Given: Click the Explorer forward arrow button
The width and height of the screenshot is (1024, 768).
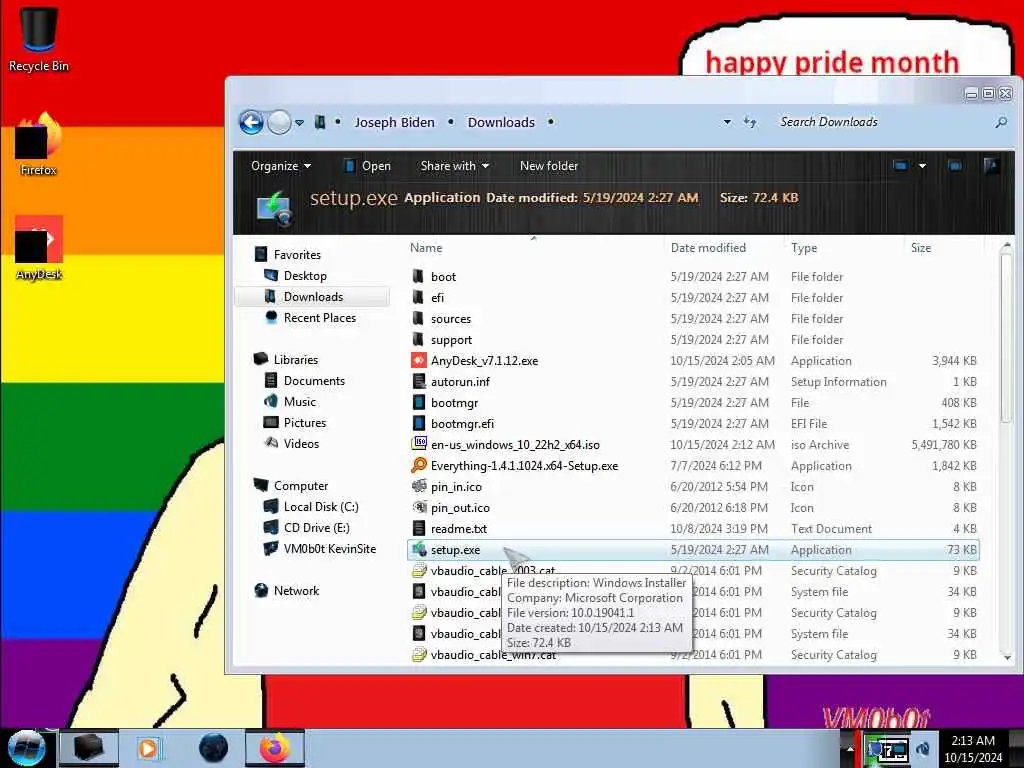Looking at the screenshot, I should coord(280,122).
